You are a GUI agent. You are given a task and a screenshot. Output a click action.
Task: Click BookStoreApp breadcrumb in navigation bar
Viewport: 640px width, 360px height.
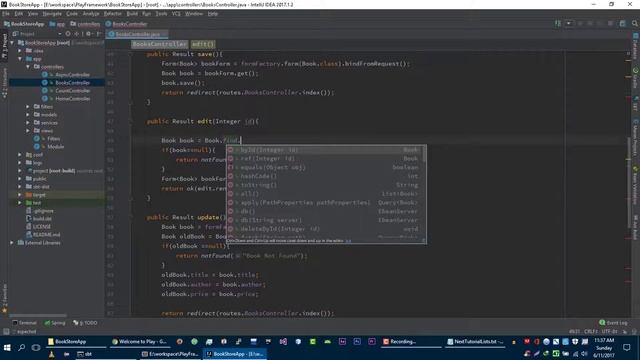(x=24, y=24)
